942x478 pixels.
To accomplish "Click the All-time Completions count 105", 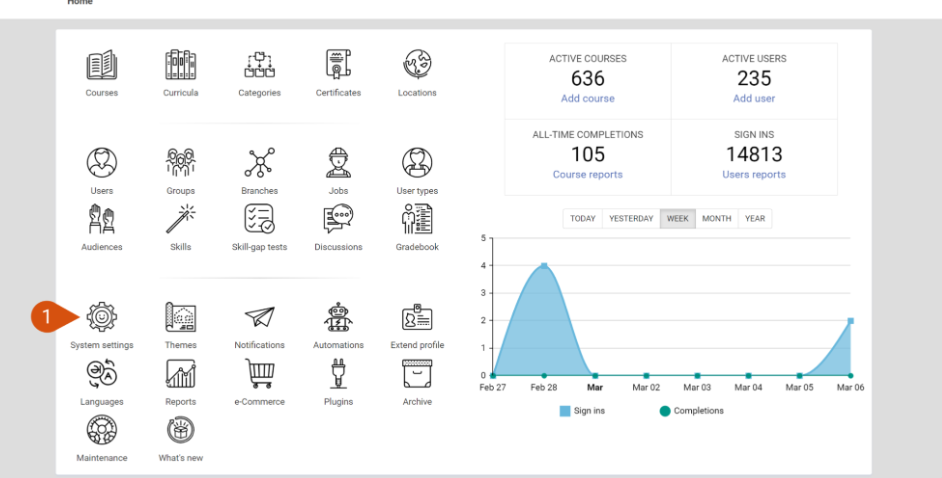I will click(x=588, y=154).
